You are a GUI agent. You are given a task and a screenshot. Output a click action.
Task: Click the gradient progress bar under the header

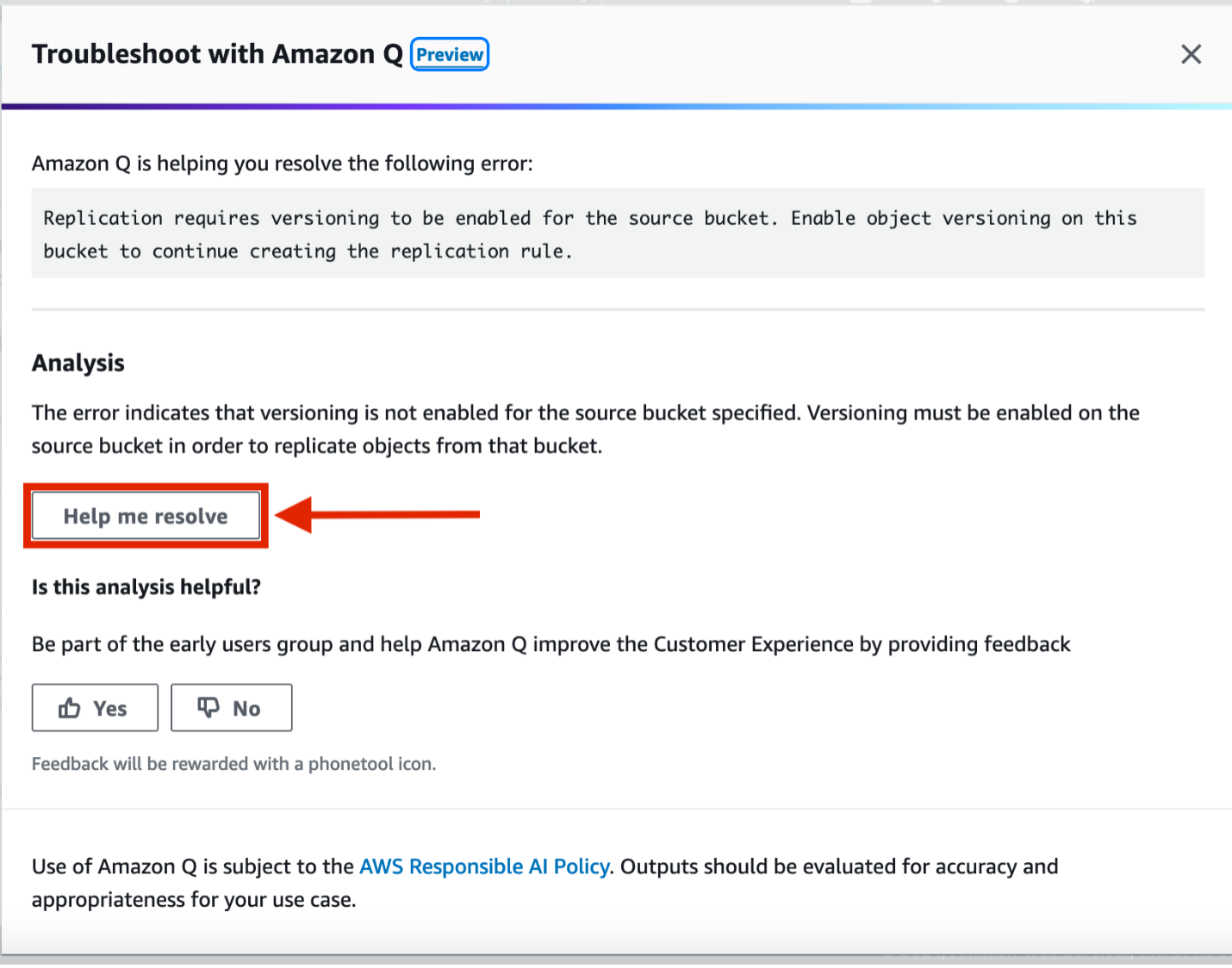pos(616,106)
